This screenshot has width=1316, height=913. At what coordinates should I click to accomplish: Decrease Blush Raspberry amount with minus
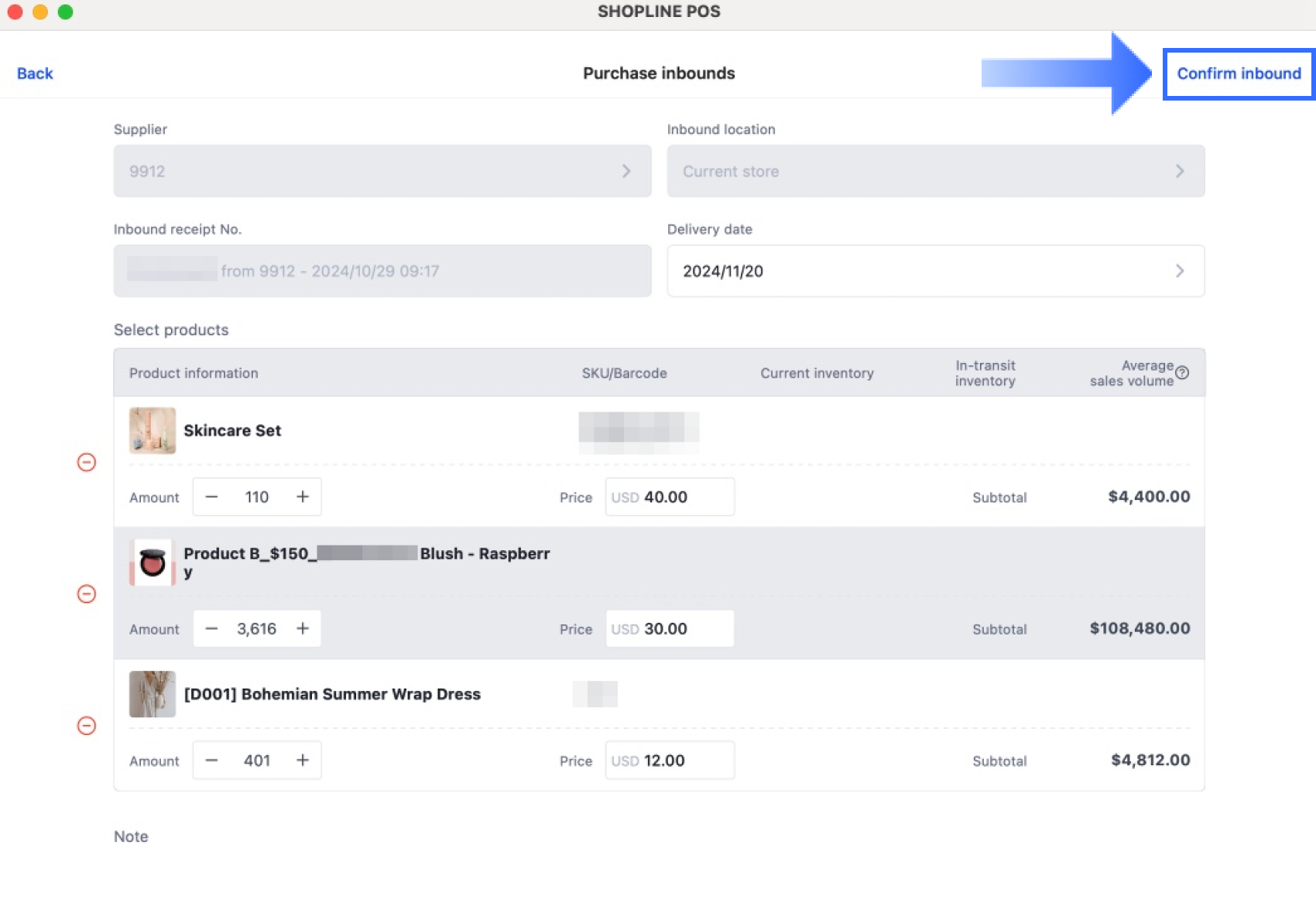tap(211, 628)
